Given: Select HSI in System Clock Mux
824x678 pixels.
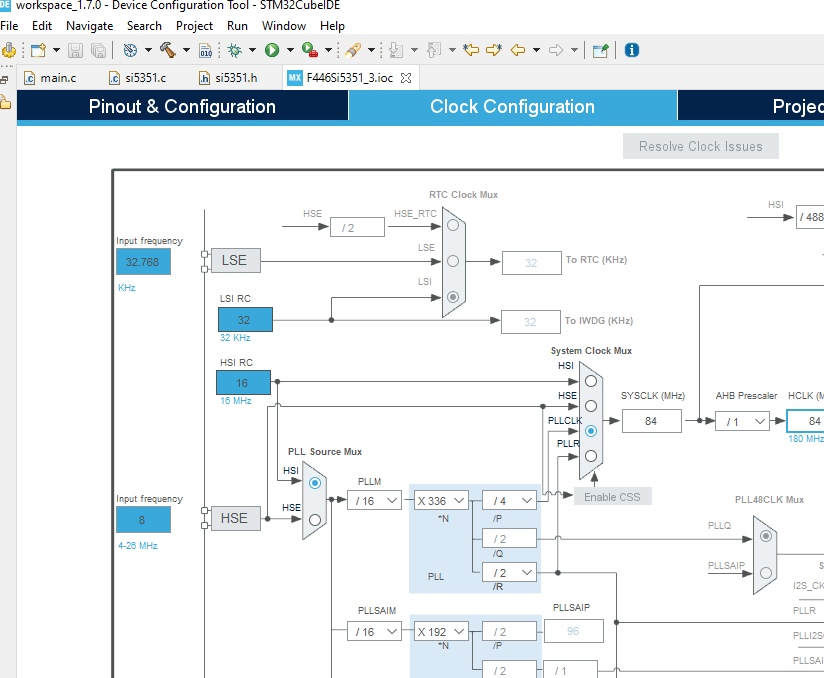Looking at the screenshot, I should (x=591, y=381).
